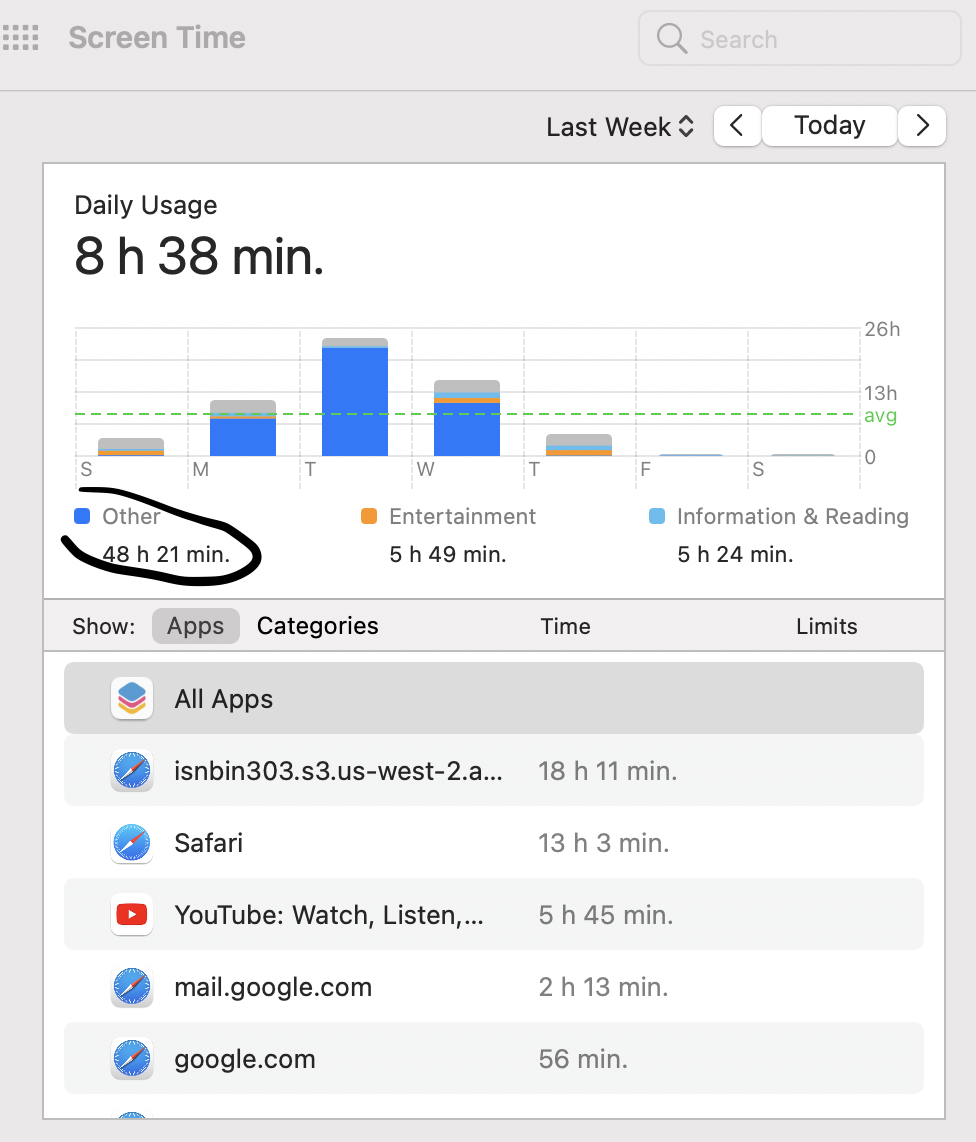
Task: Click the All Apps stacked layers icon
Action: click(x=132, y=698)
